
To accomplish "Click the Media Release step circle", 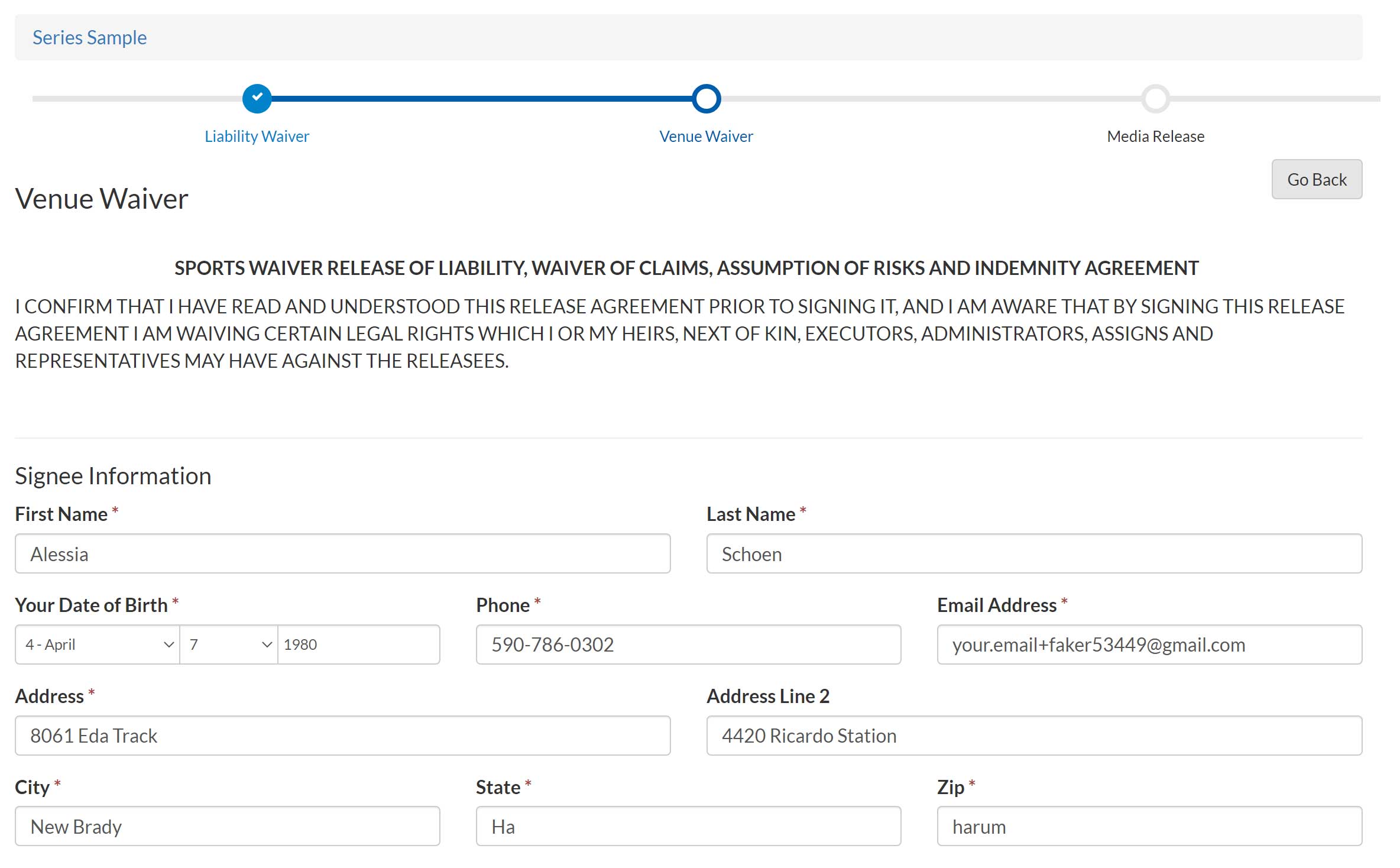I will [x=1155, y=99].
